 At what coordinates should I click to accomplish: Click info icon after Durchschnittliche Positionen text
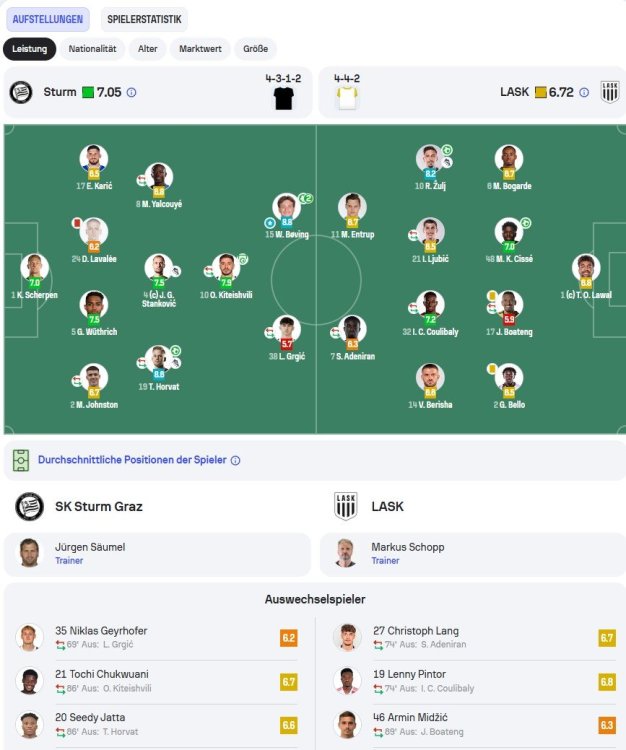[236, 461]
